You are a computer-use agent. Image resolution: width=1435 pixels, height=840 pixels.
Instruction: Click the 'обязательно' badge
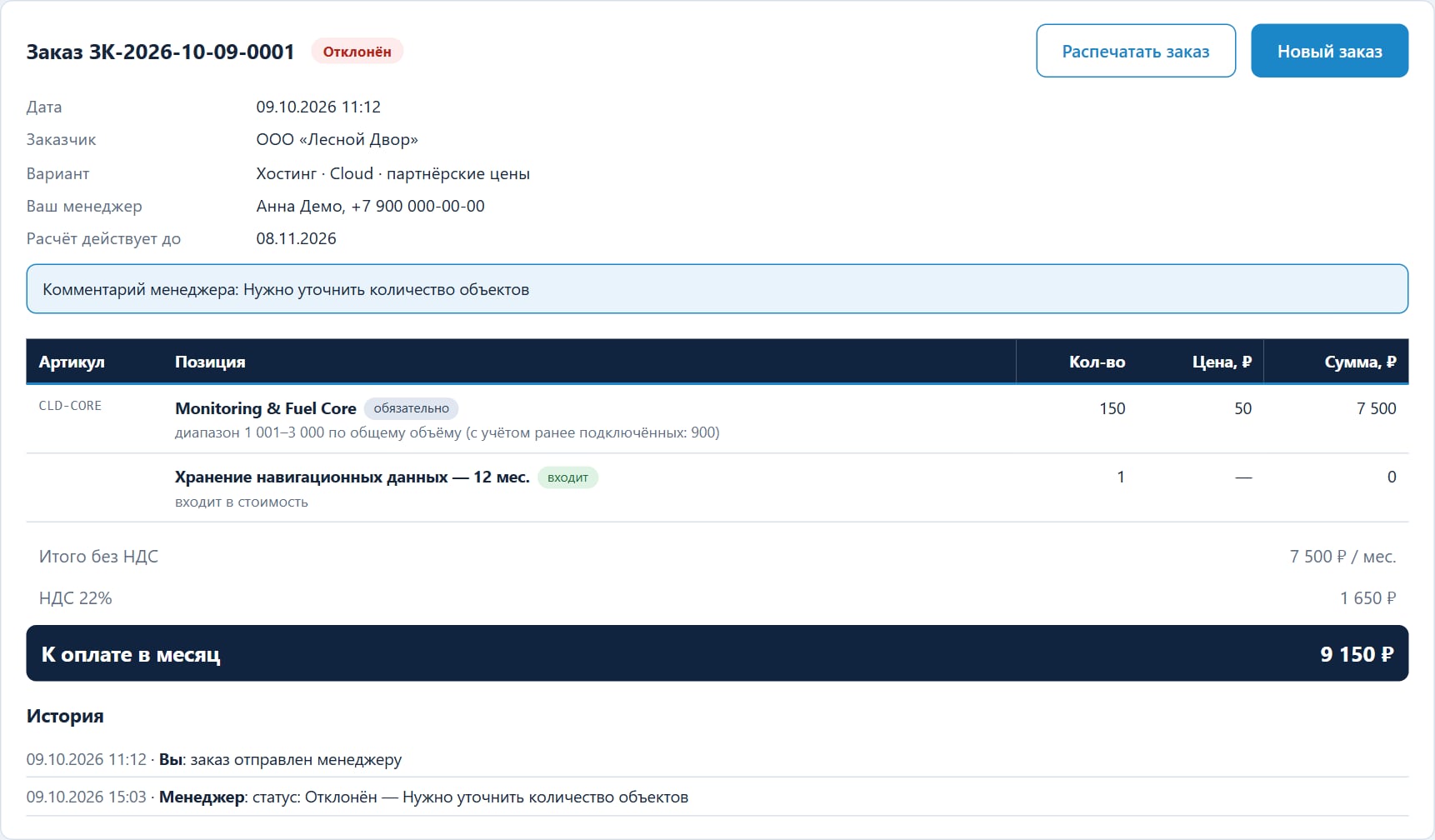412,408
